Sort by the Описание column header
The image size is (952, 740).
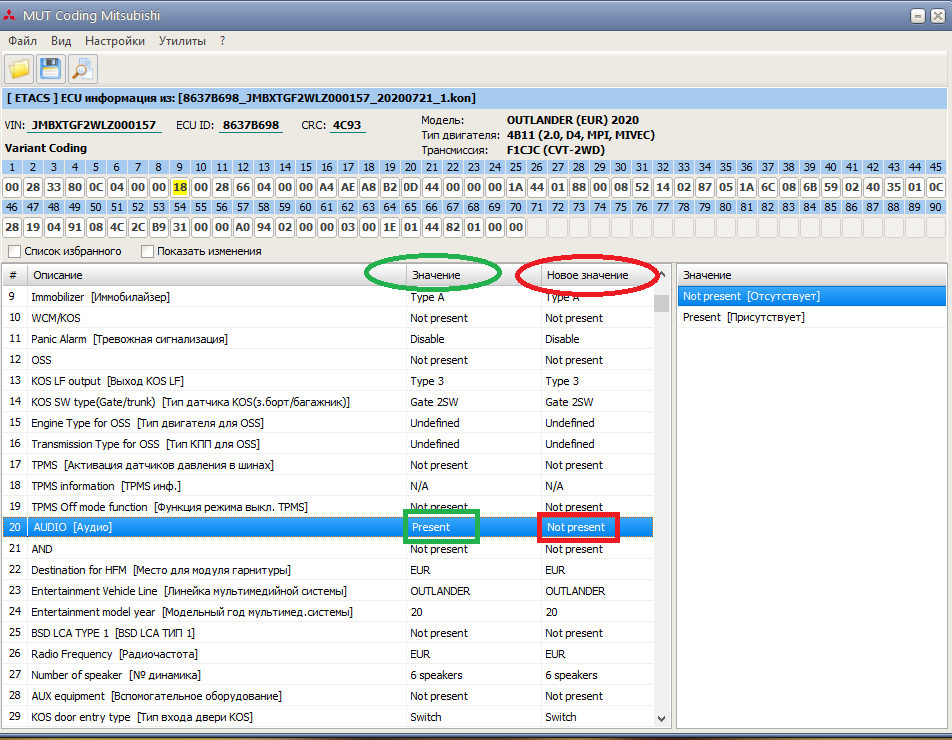point(217,275)
